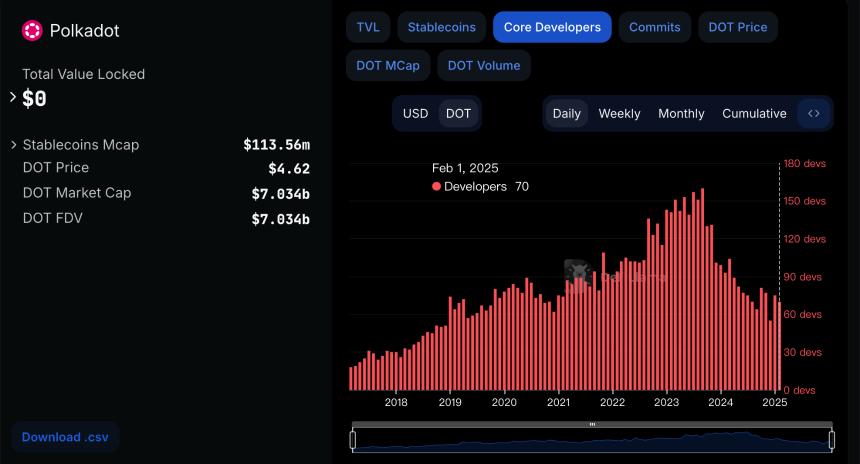
Task: Click the range selector top grip
Action: click(x=592, y=424)
